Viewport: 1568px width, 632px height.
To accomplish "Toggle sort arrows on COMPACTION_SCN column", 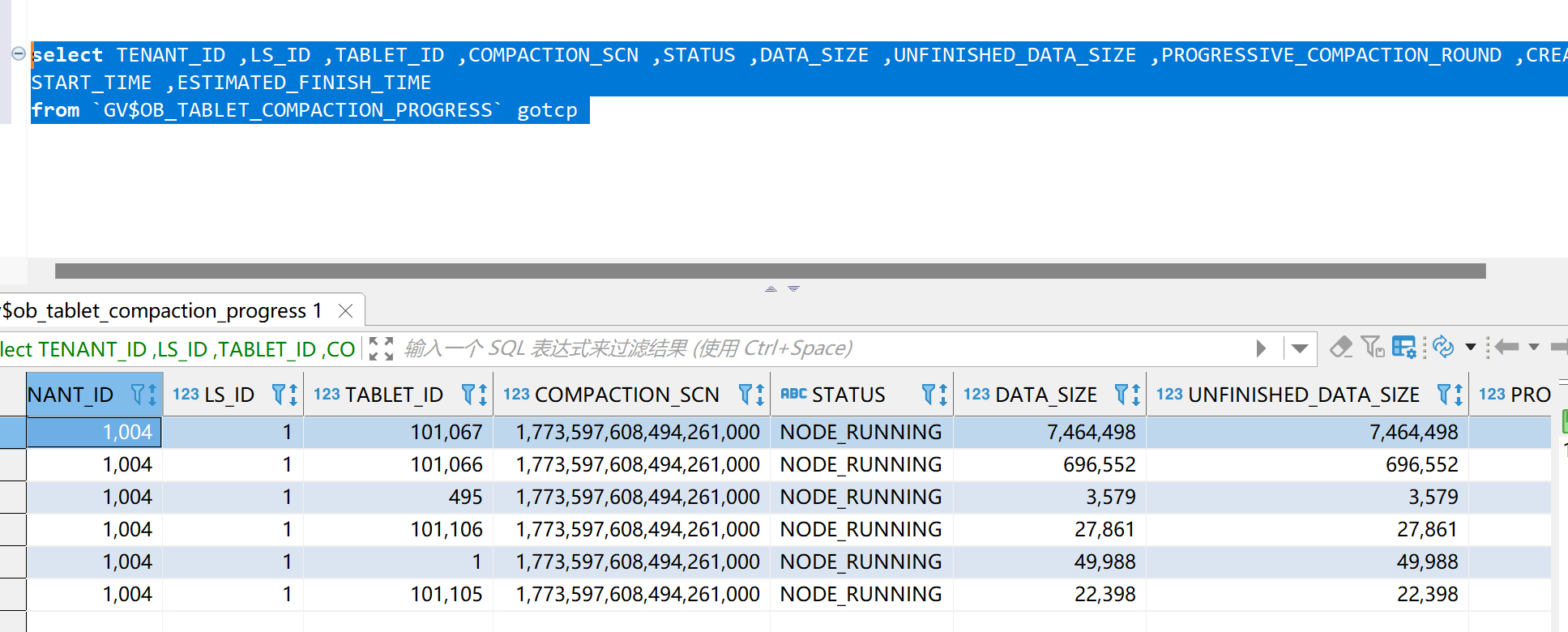I will 759,395.
